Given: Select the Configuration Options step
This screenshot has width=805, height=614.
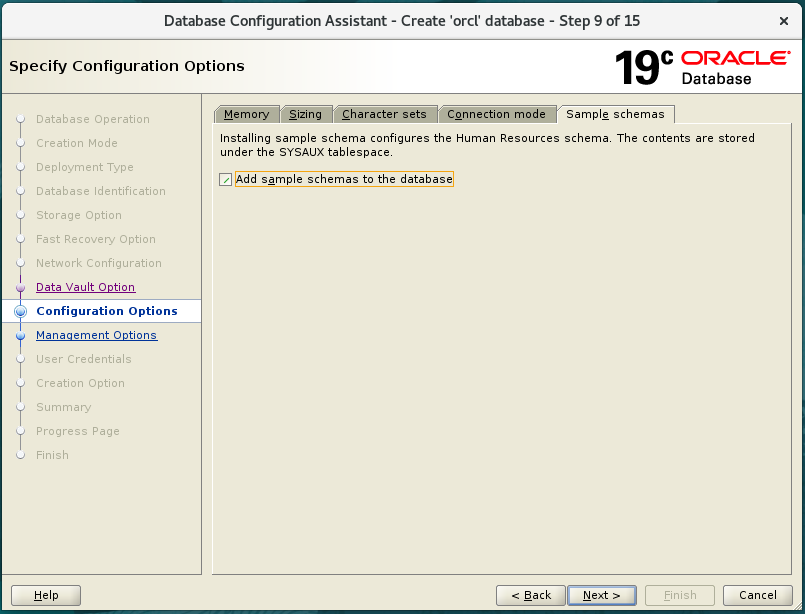Looking at the screenshot, I should (x=107, y=311).
